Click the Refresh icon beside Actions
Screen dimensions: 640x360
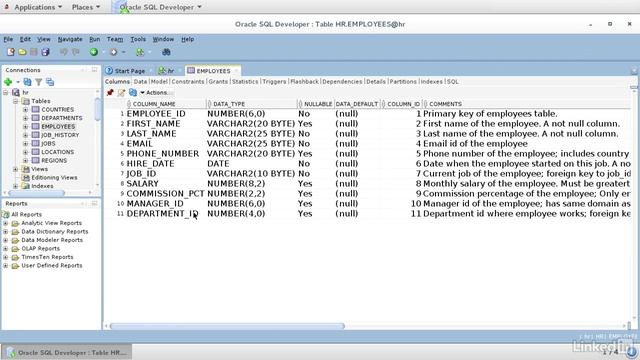tap(133, 93)
